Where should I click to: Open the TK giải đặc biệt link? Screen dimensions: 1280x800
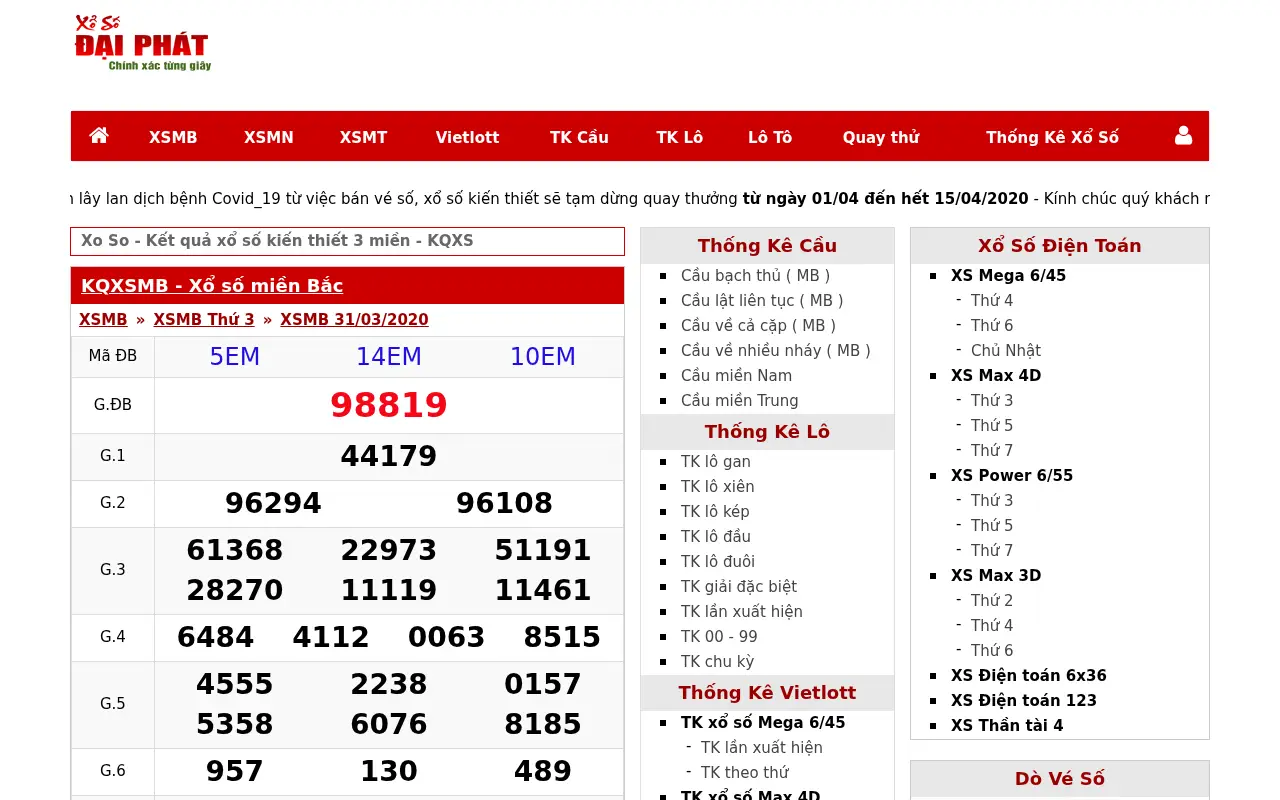point(738,586)
